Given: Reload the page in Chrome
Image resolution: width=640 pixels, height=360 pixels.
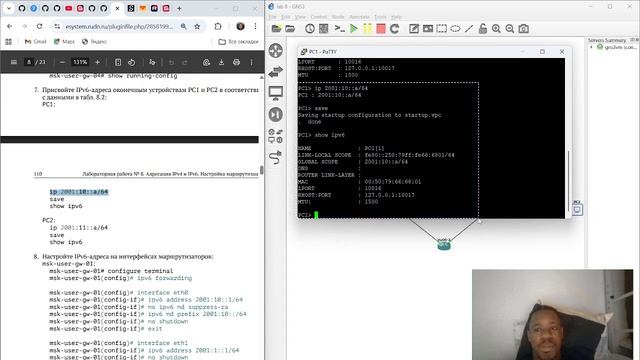Looking at the screenshot, I should pyautogui.click(x=39, y=26).
